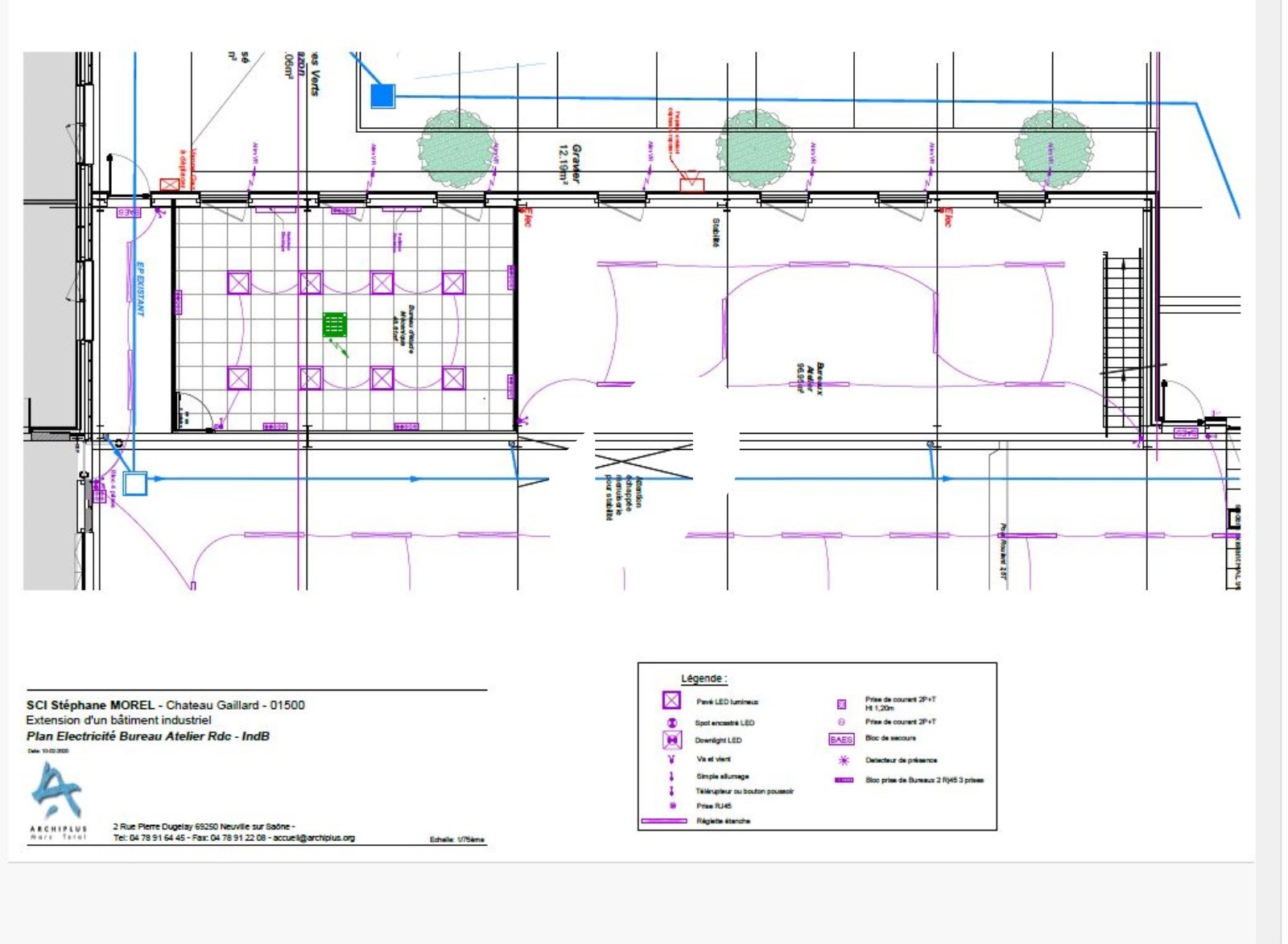1288x944 pixels.
Task: Click the Va et vient legend symbol
Action: (671, 759)
